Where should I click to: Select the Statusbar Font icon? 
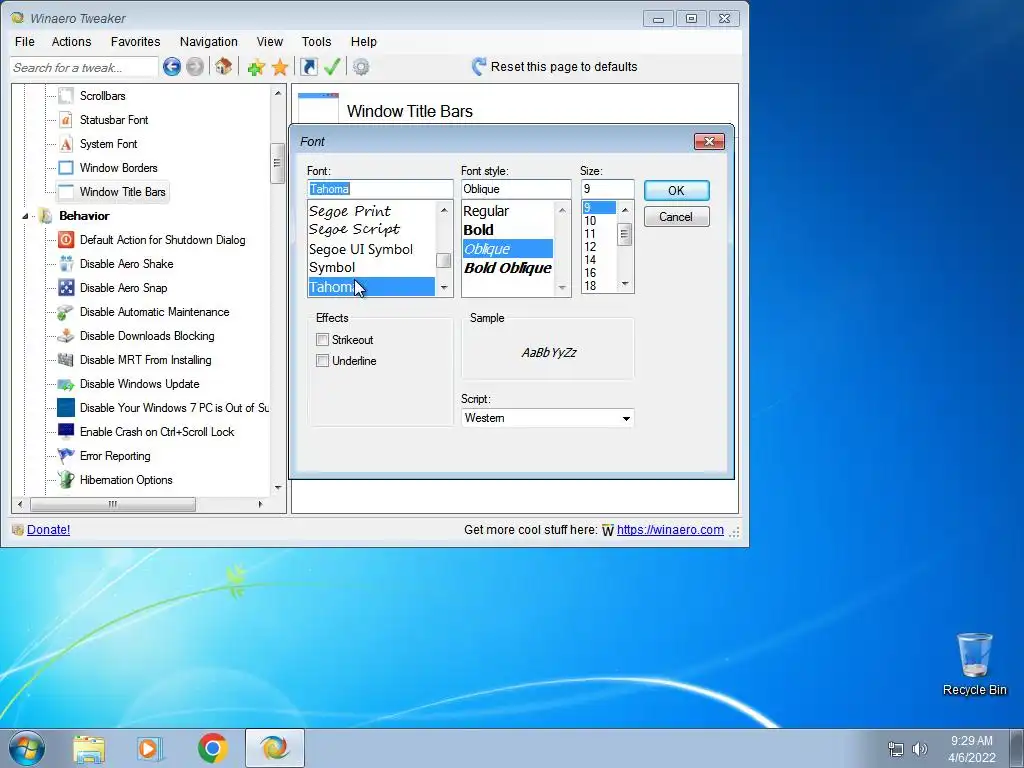(x=66, y=120)
